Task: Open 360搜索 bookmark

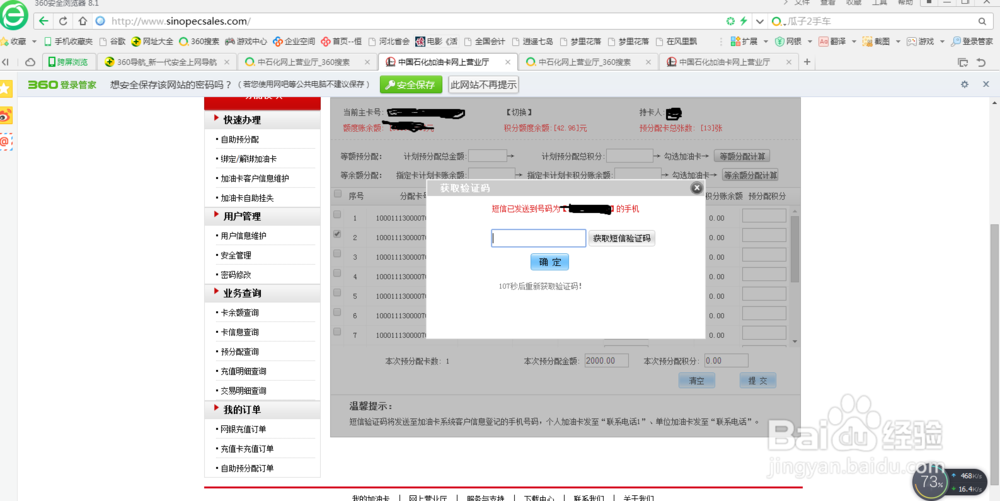Action: pyautogui.click(x=199, y=41)
